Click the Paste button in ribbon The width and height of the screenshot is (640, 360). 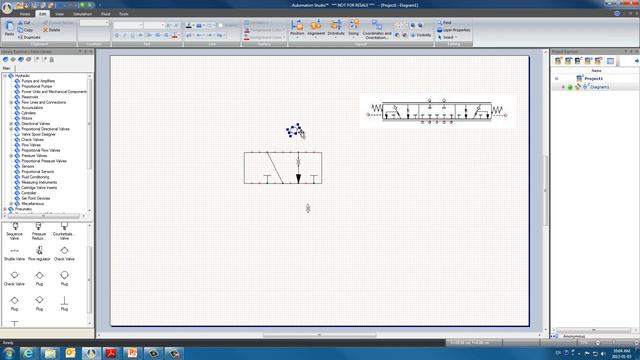[x=9, y=28]
